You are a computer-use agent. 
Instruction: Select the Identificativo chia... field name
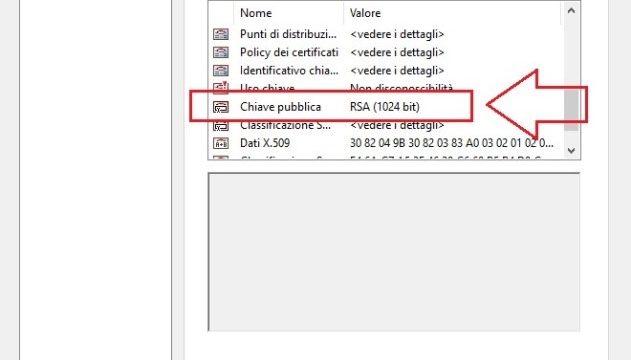[x=289, y=70]
